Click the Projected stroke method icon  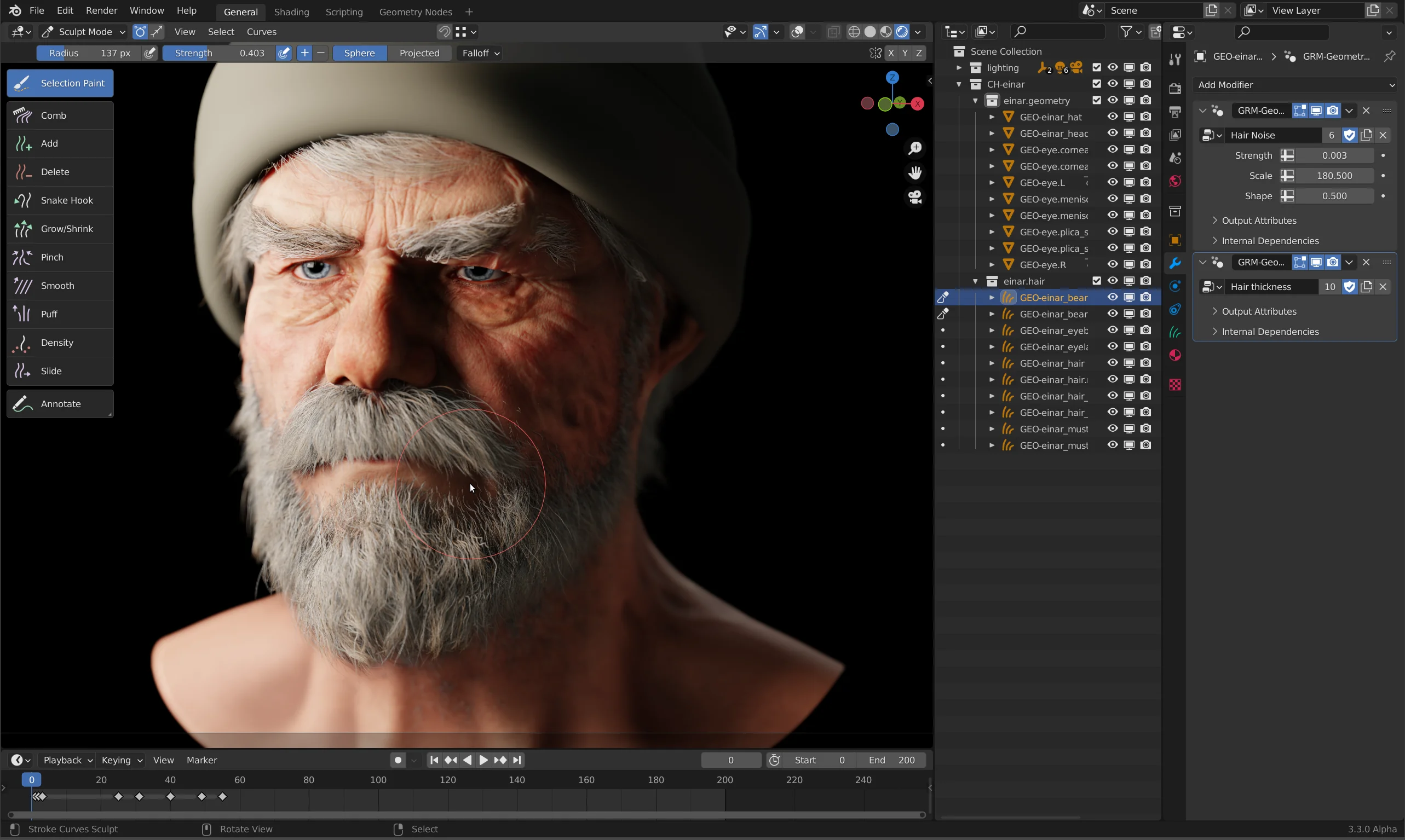(x=418, y=52)
